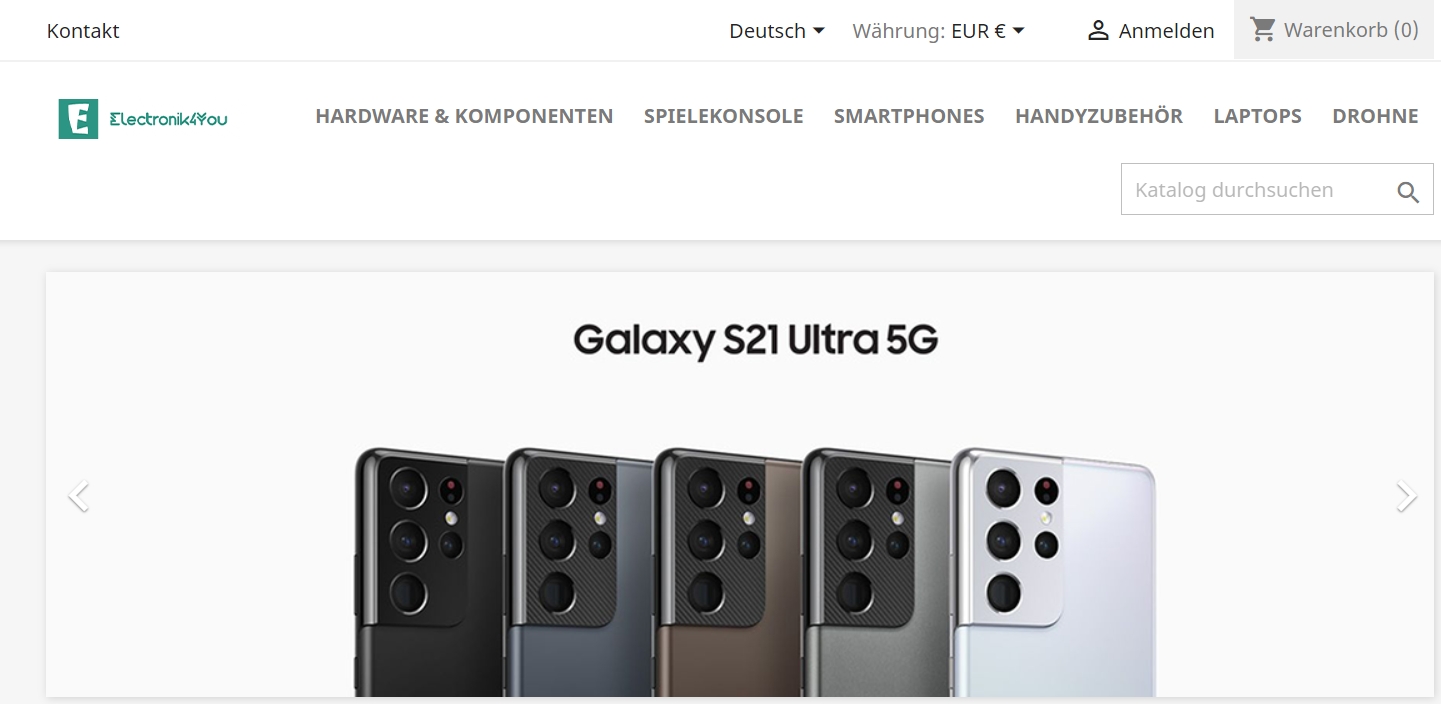This screenshot has width=1441, height=704.
Task: Click the search magnifier icon
Action: [1408, 192]
